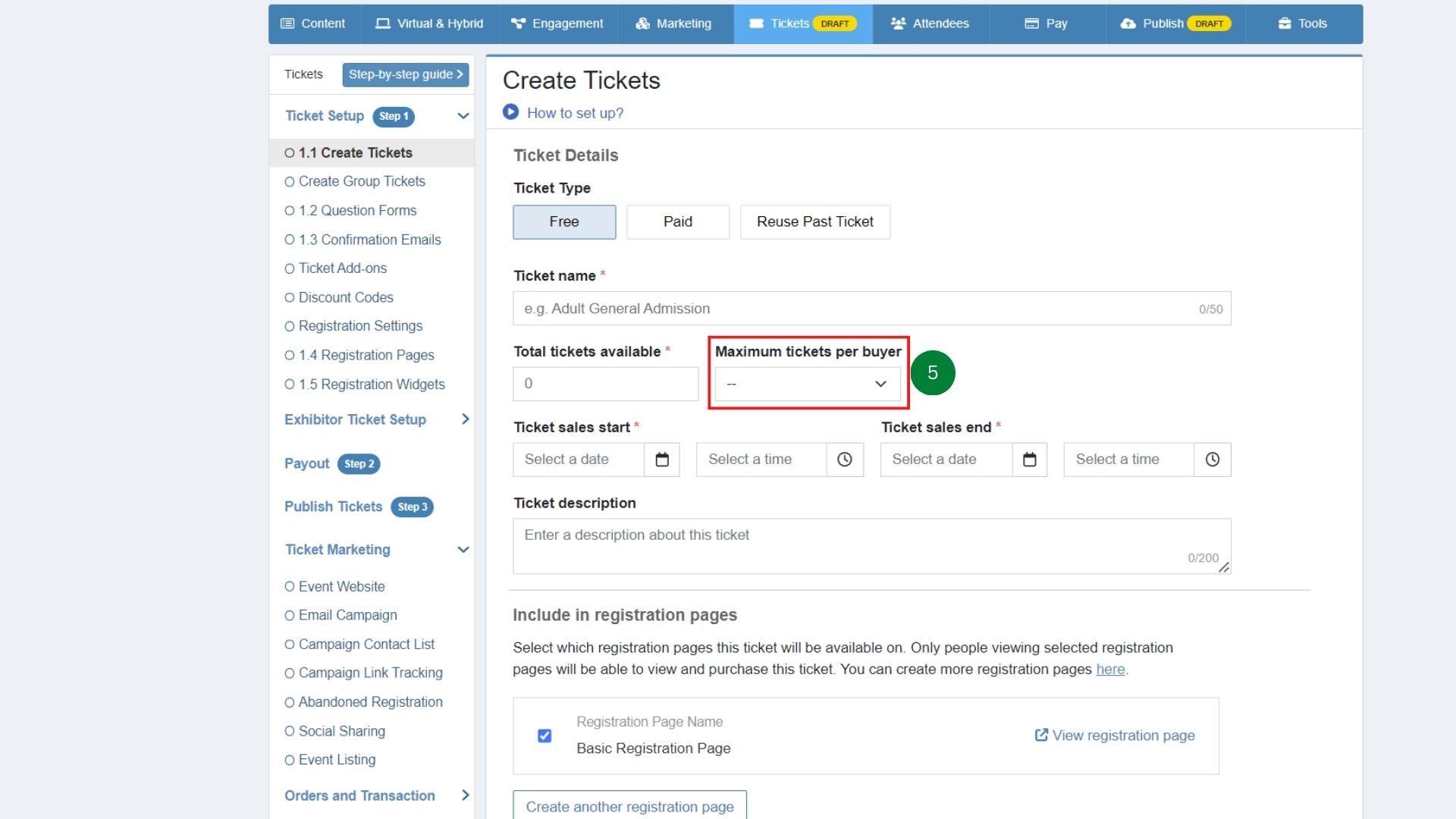Image resolution: width=1456 pixels, height=819 pixels.
Task: Expand the Exhibitor Ticket Setup chevron
Action: (465, 419)
